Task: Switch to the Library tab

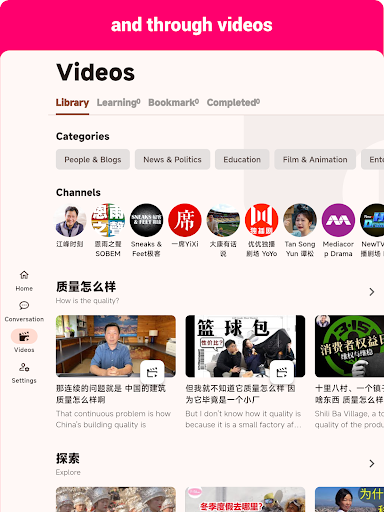Action: tap(72, 103)
